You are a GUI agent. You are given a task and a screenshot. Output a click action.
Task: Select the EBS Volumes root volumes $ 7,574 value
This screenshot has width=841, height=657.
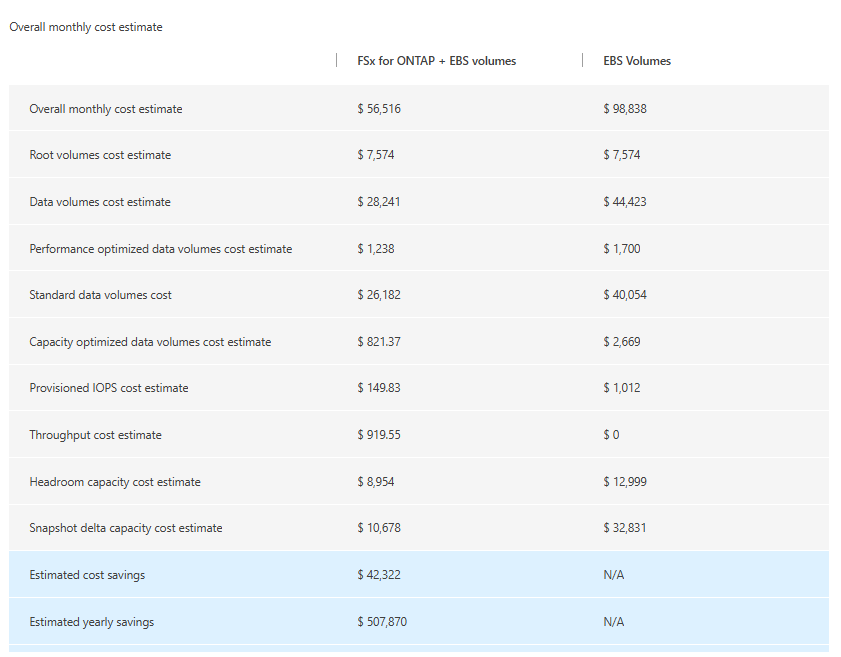coord(622,155)
